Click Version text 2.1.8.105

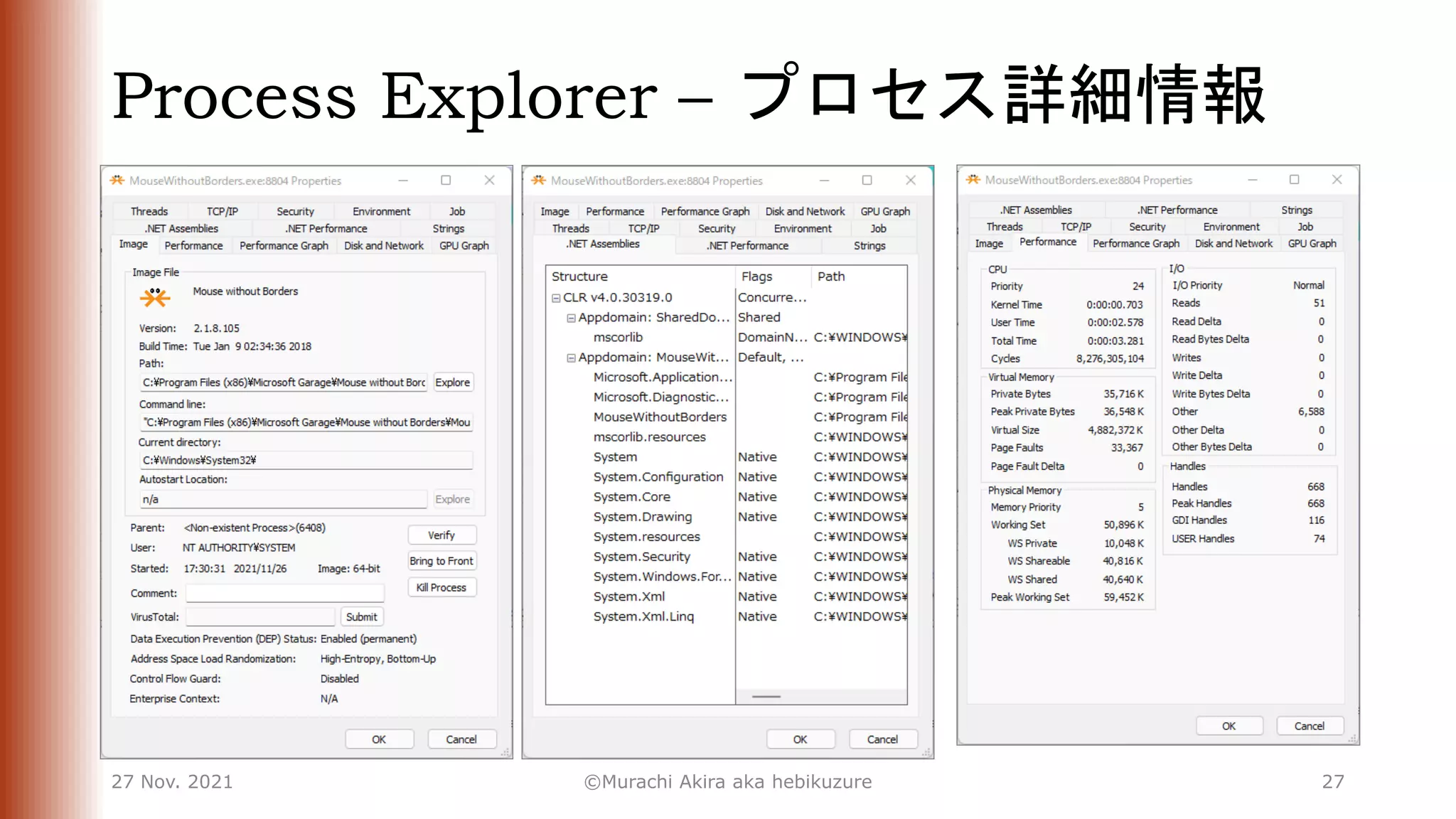tap(216, 328)
